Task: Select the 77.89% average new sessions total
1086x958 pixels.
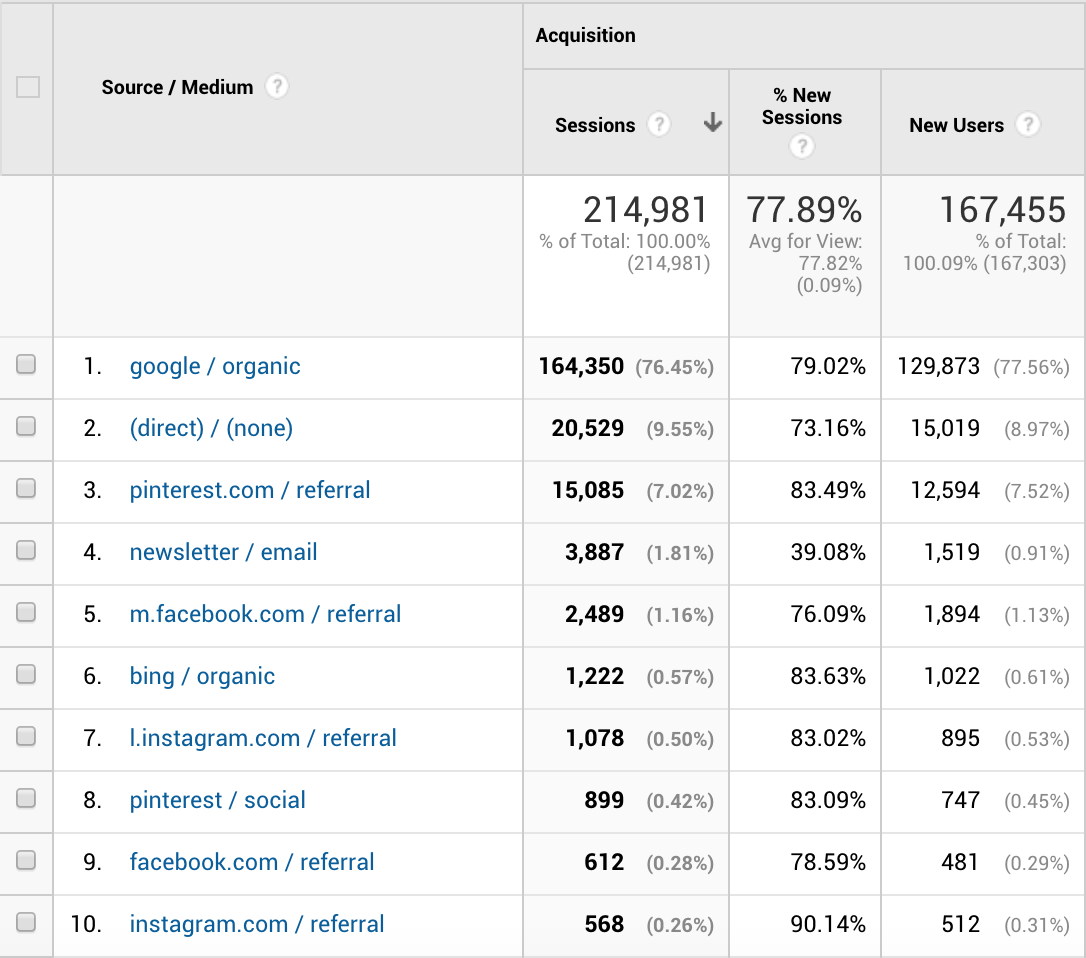Action: click(804, 210)
